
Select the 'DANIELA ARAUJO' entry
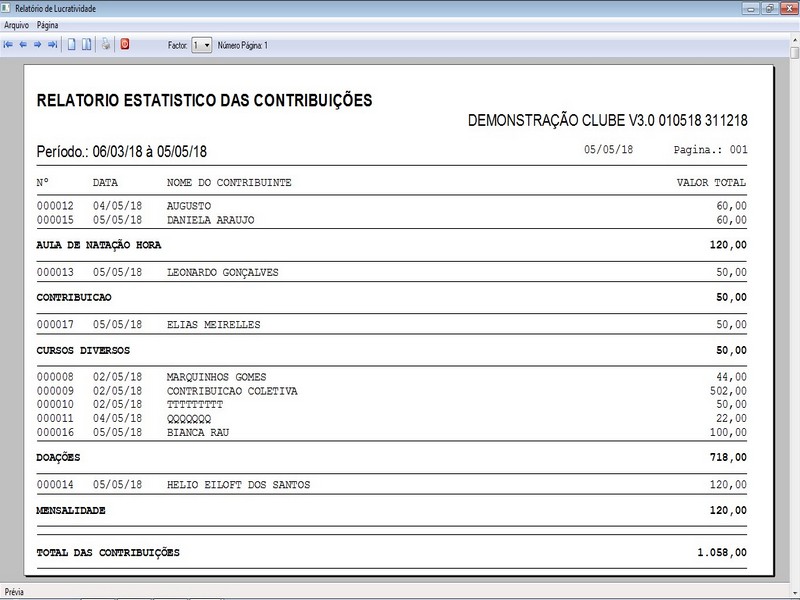click(211, 220)
